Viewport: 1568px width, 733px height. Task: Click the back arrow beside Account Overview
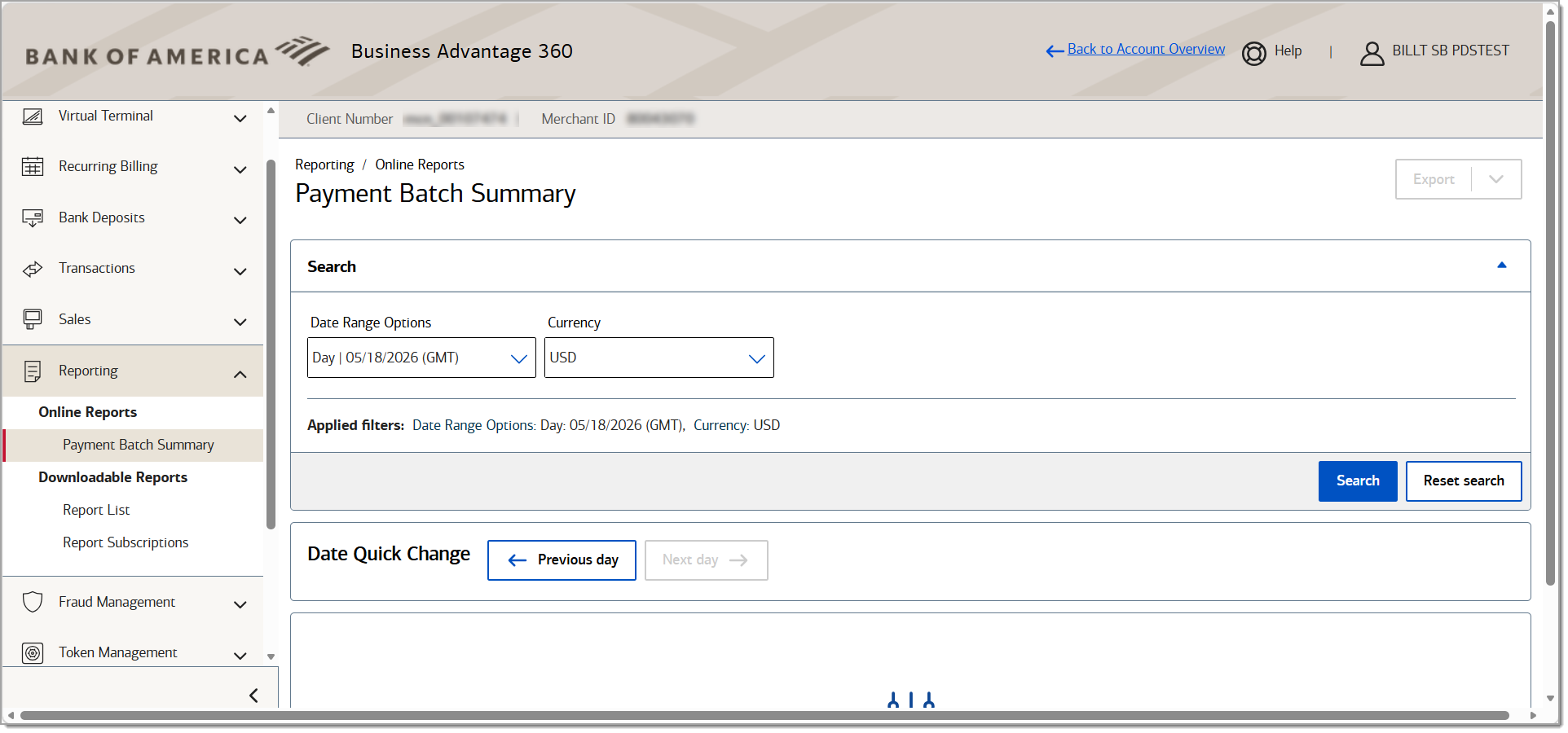click(1055, 51)
